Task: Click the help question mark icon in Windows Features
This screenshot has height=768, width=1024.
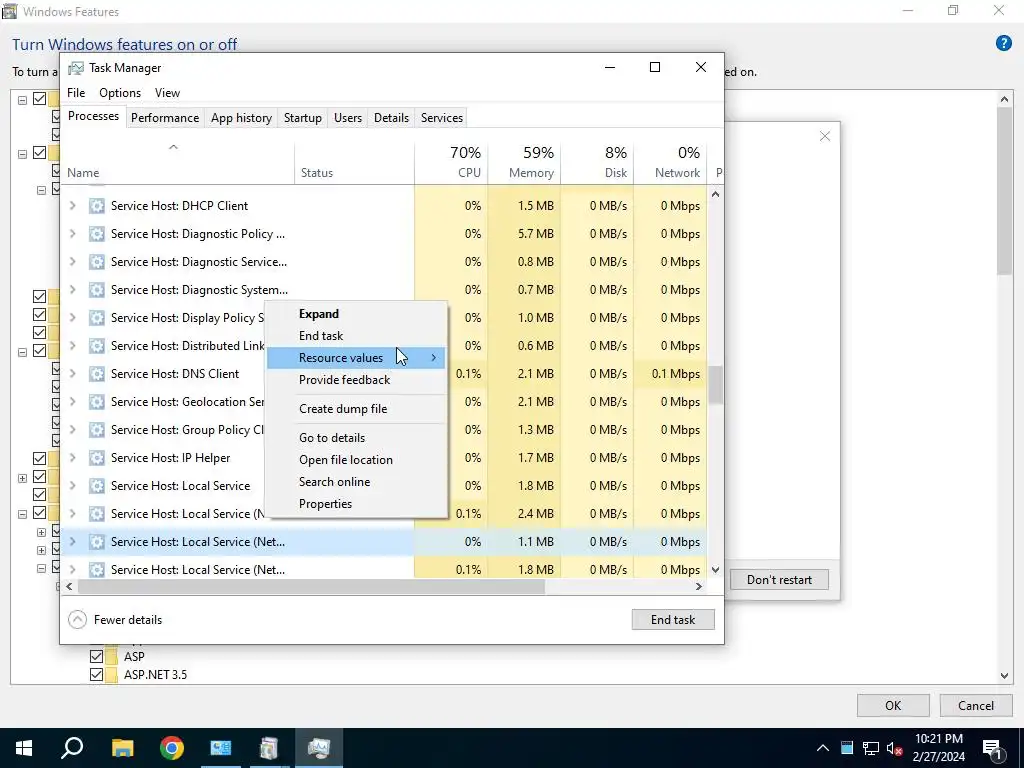Action: point(1004,43)
